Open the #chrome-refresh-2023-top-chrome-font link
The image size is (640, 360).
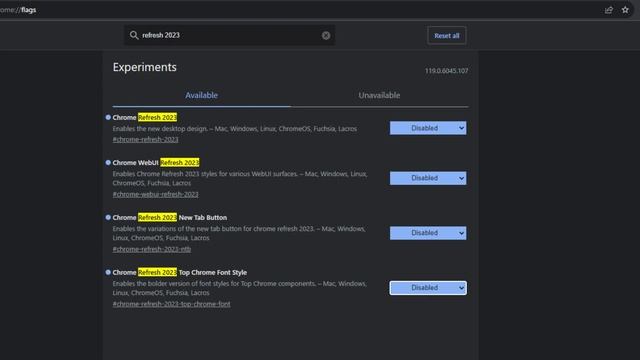click(x=171, y=304)
